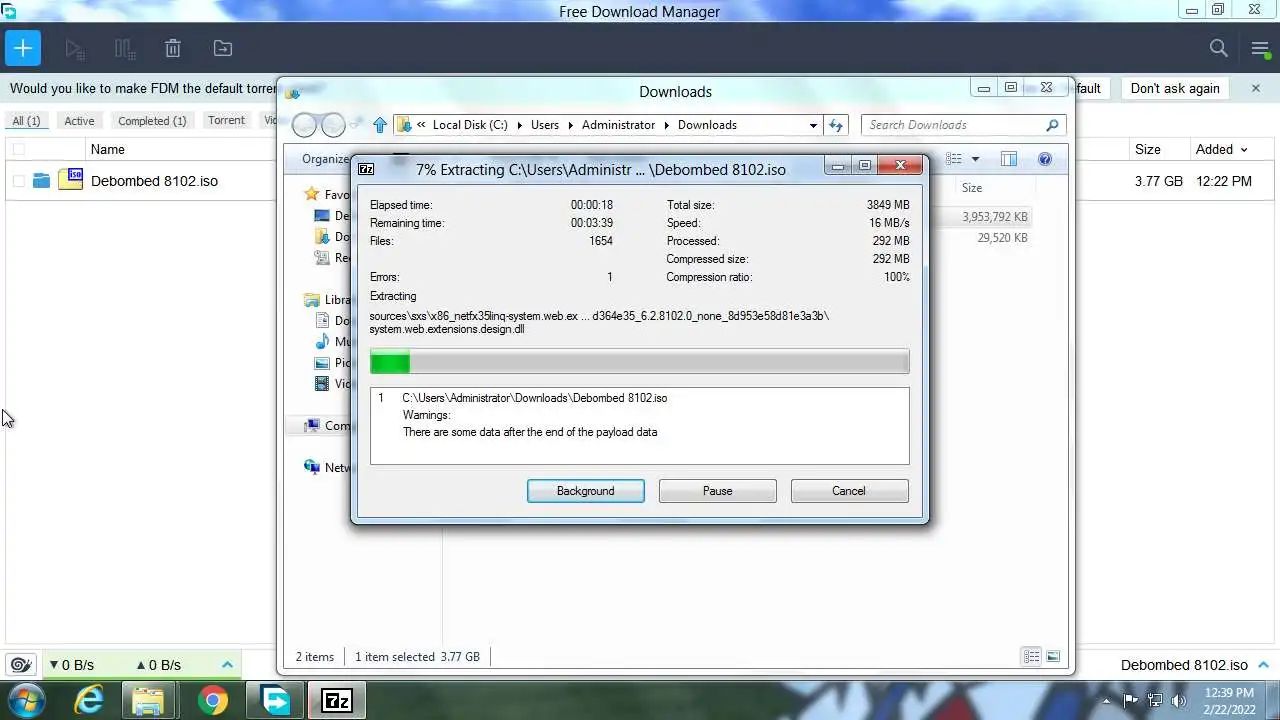Click Users in the address path
This screenshot has width=1280, height=720.
(x=545, y=125)
